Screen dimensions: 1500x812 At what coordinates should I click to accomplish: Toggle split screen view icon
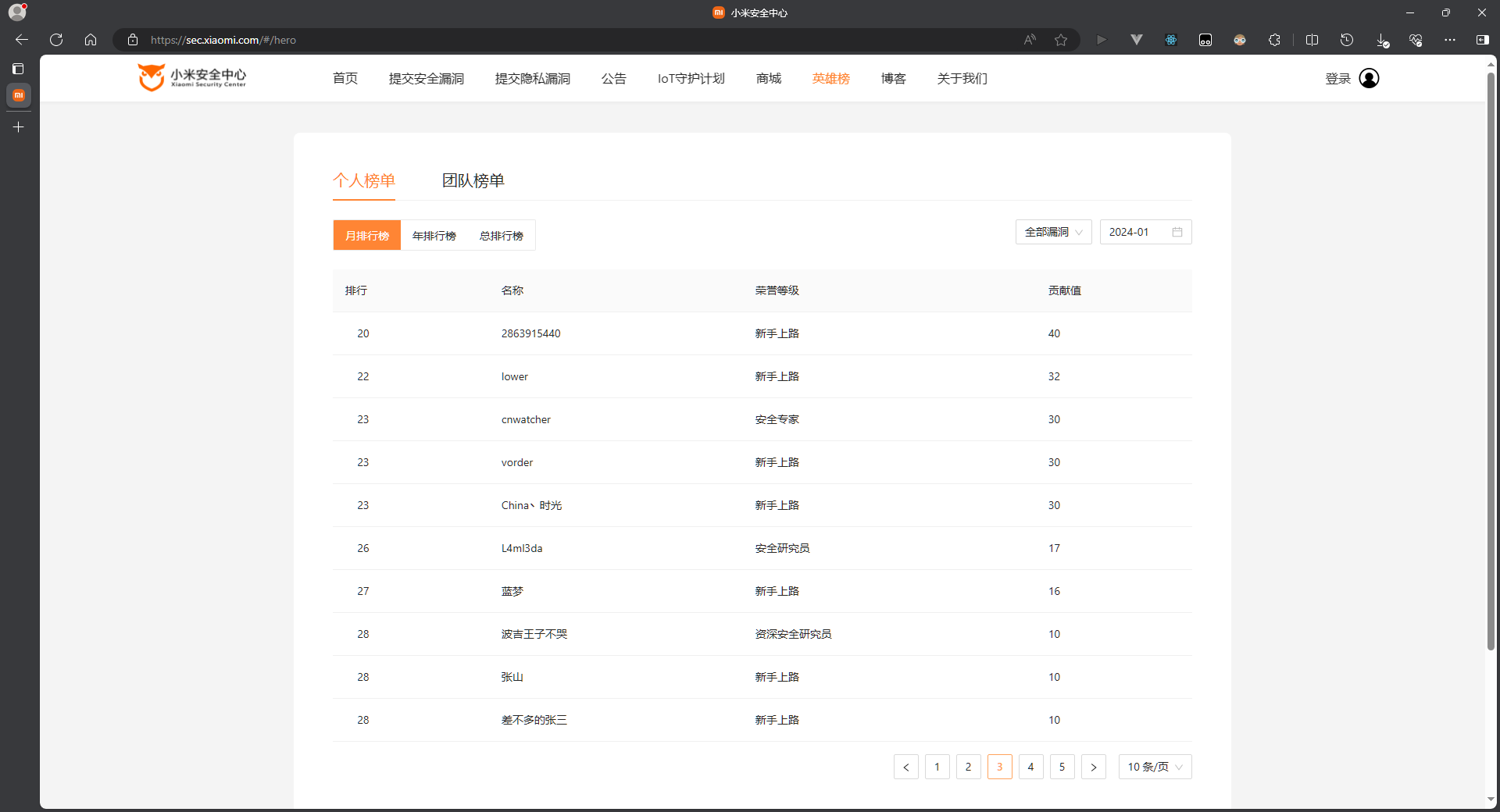1312,40
